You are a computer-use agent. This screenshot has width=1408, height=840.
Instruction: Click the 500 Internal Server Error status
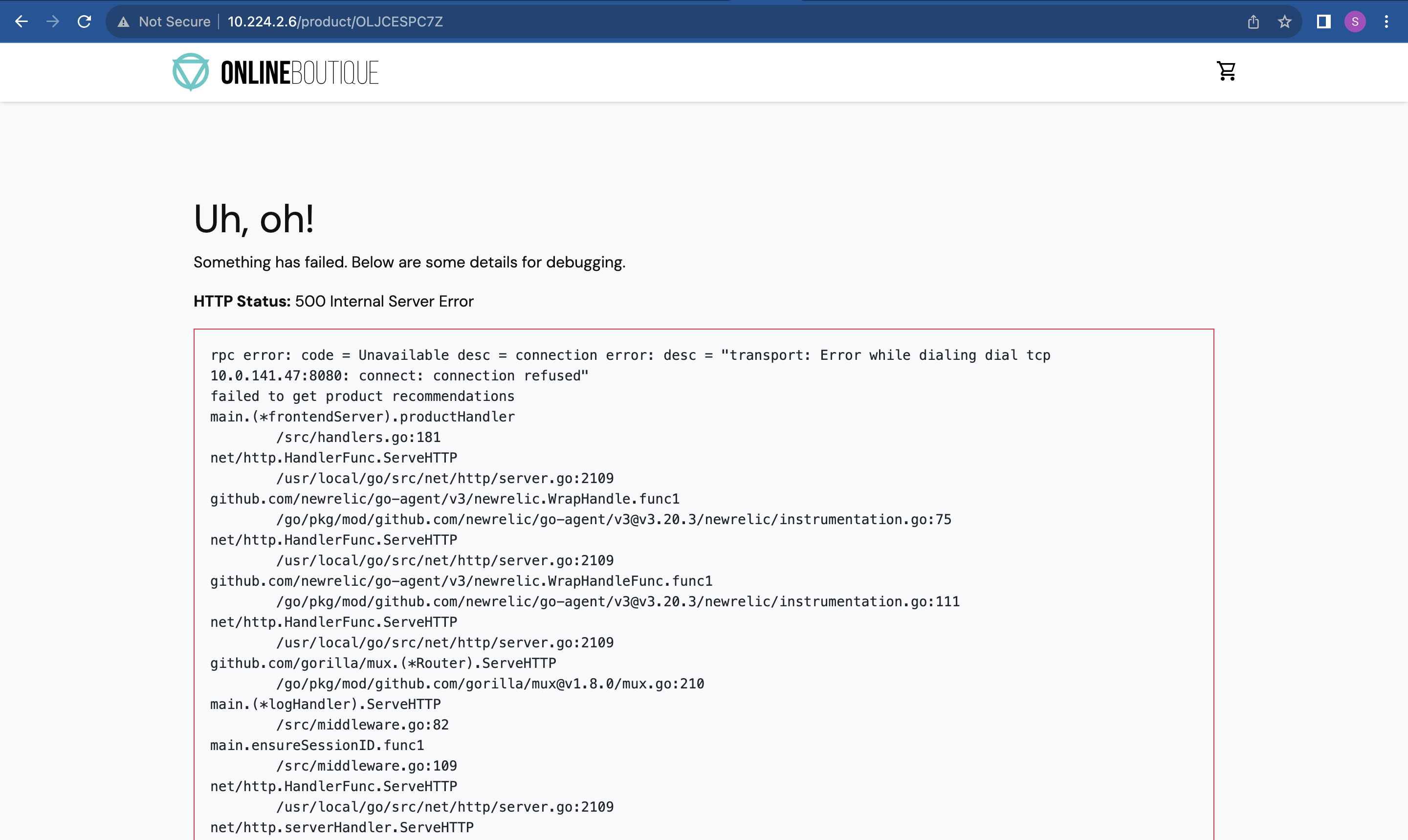point(384,301)
